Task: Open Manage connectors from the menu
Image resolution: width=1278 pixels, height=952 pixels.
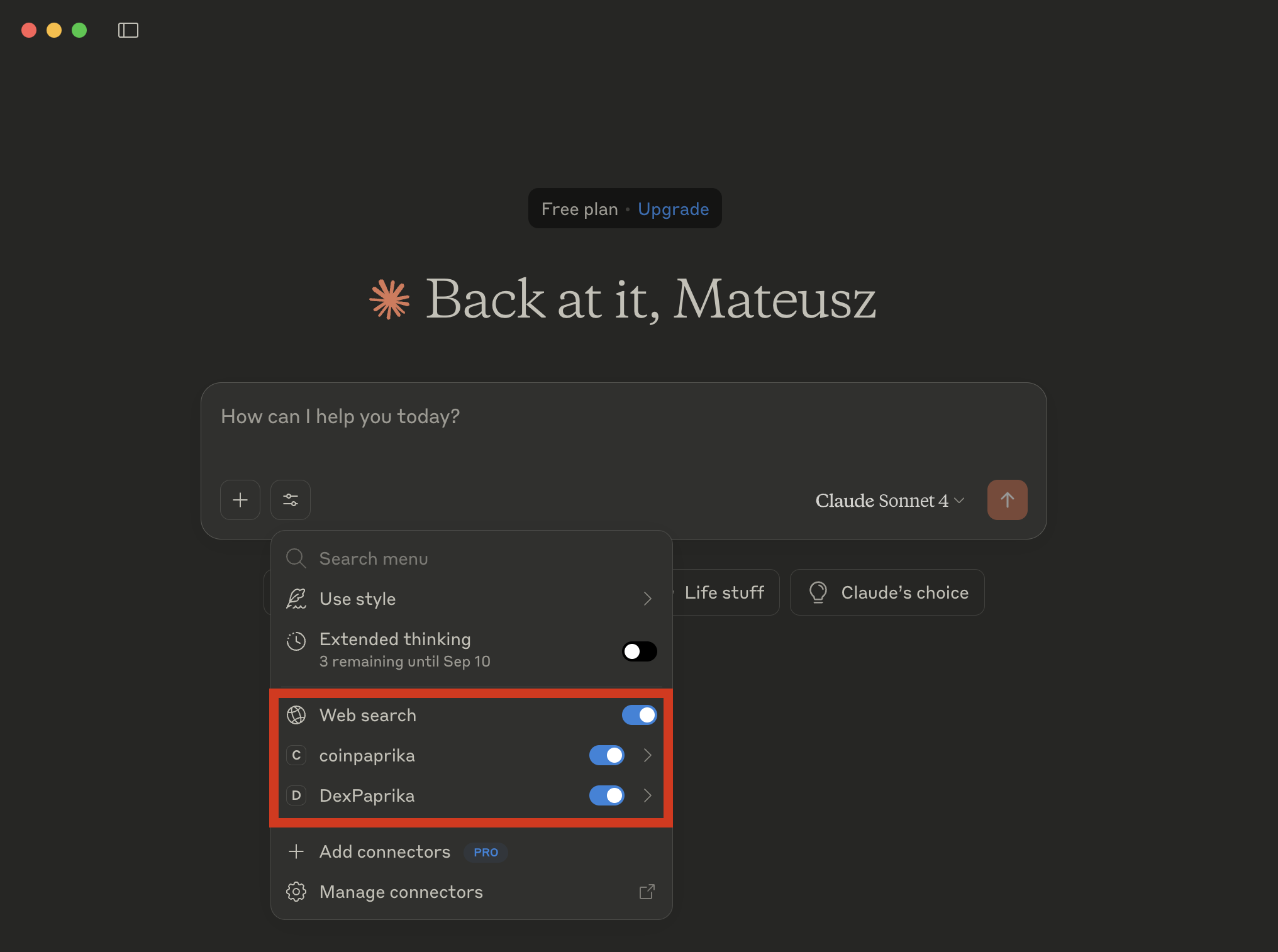Action: [x=472, y=892]
